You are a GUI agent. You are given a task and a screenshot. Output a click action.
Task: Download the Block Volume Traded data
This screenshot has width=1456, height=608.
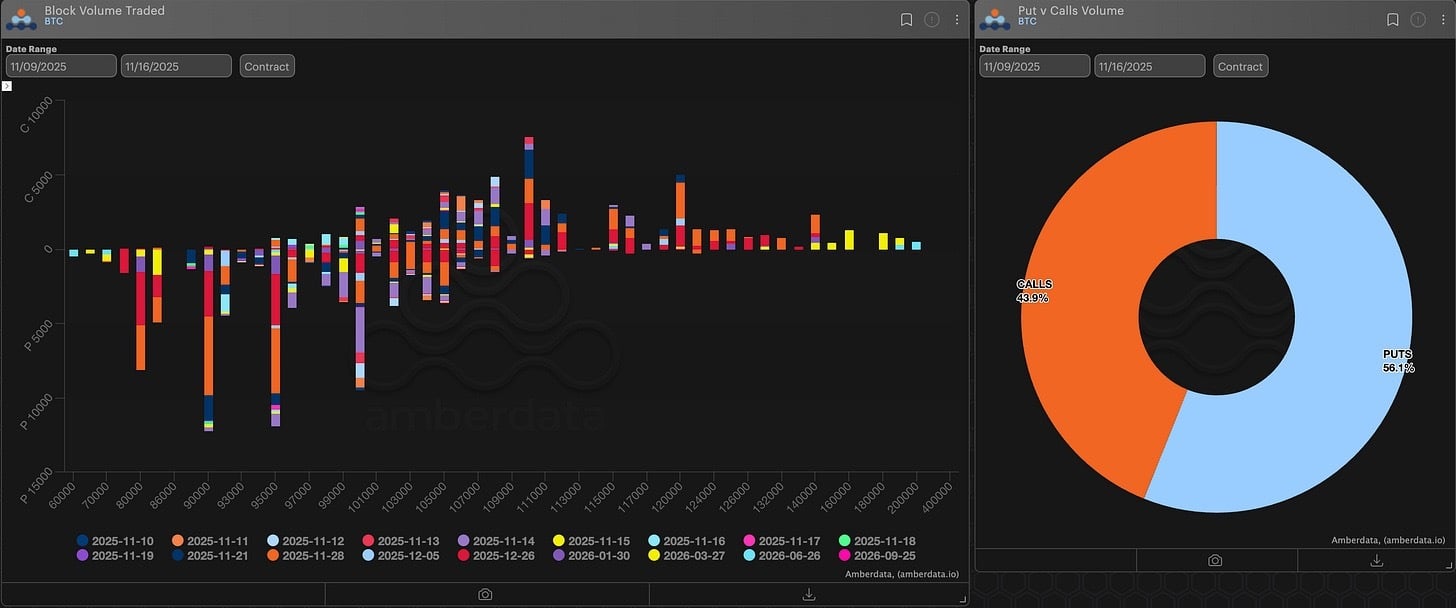(807, 593)
